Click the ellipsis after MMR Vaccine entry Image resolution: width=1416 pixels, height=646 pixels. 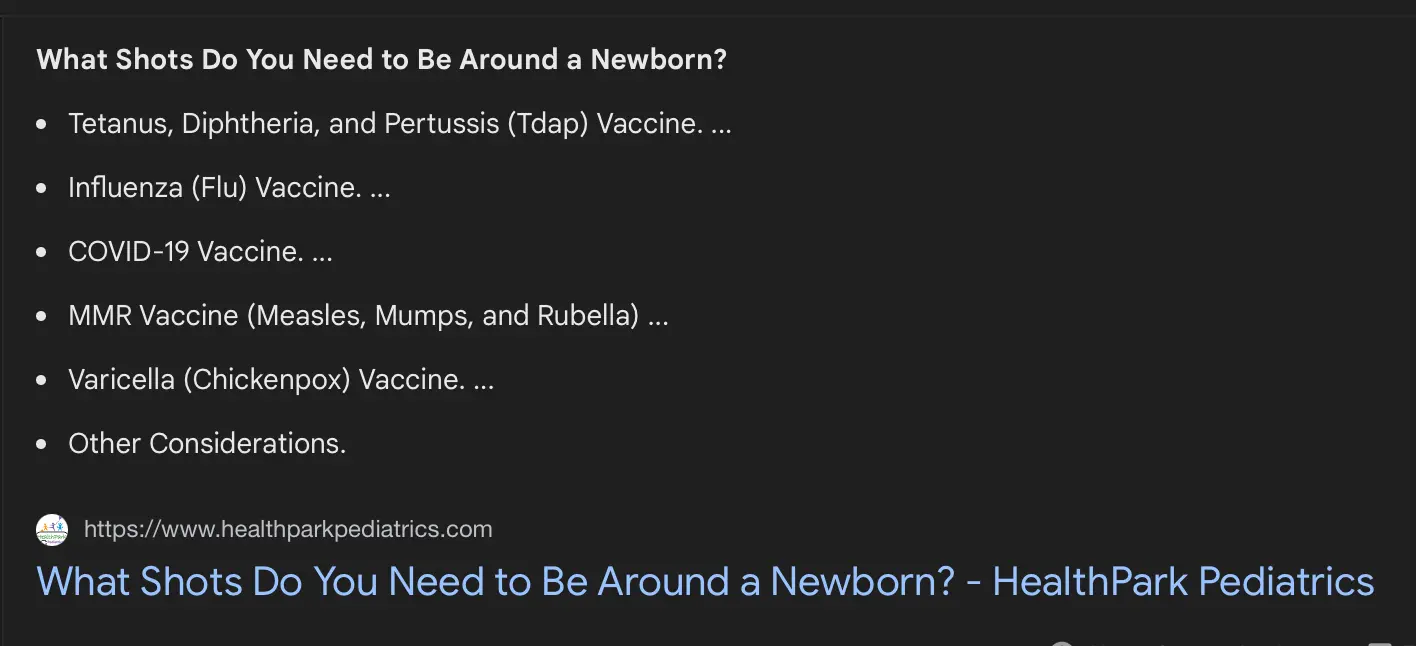pos(658,317)
